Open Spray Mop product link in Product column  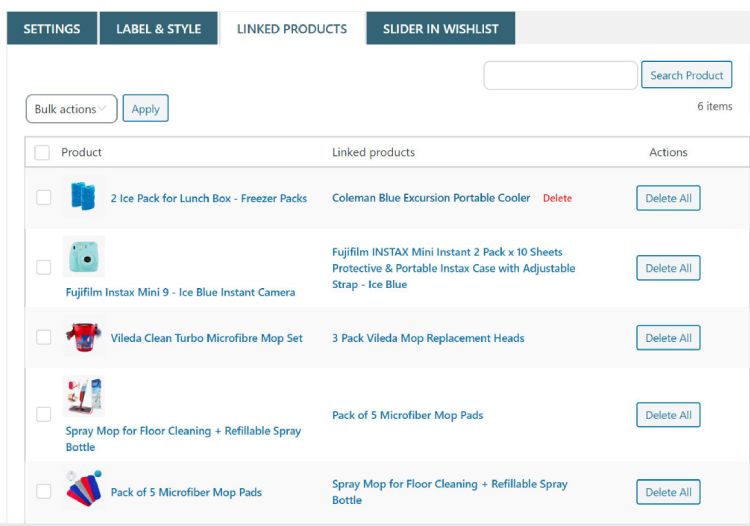[183, 438]
